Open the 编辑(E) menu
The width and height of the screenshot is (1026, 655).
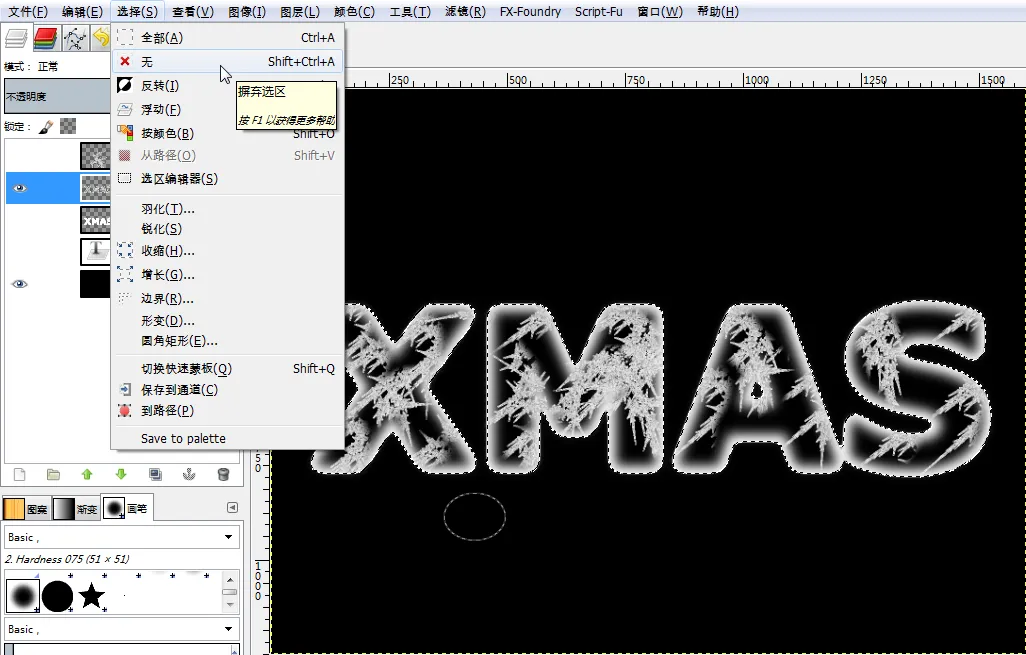pos(82,12)
